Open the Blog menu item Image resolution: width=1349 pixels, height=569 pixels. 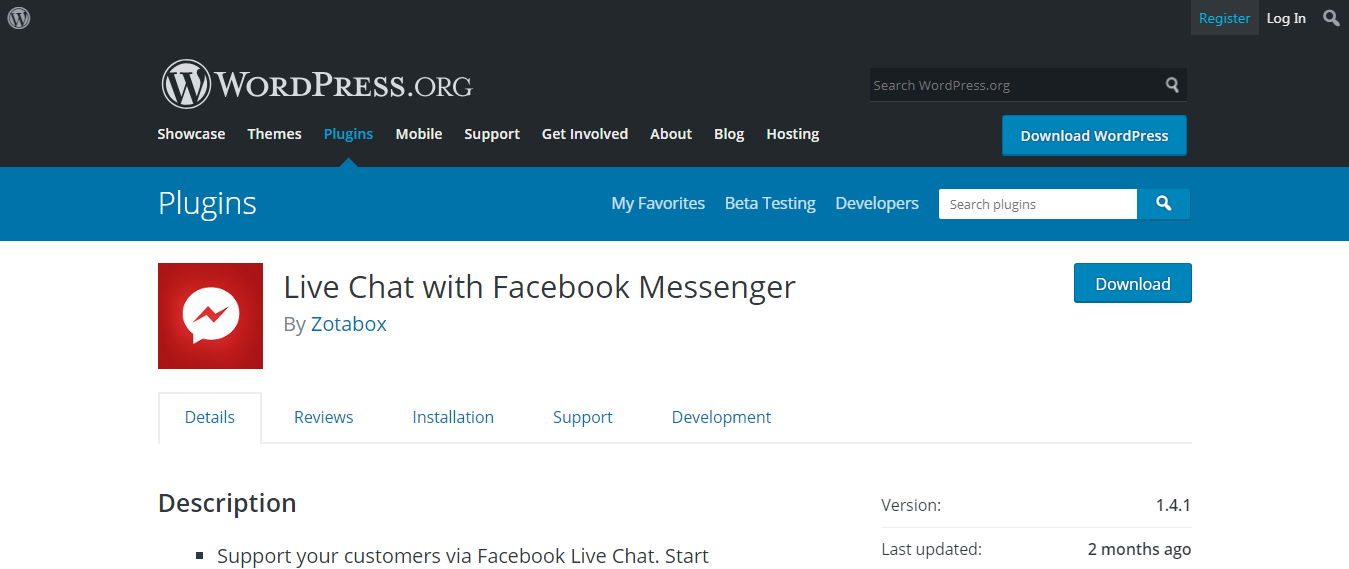729,134
